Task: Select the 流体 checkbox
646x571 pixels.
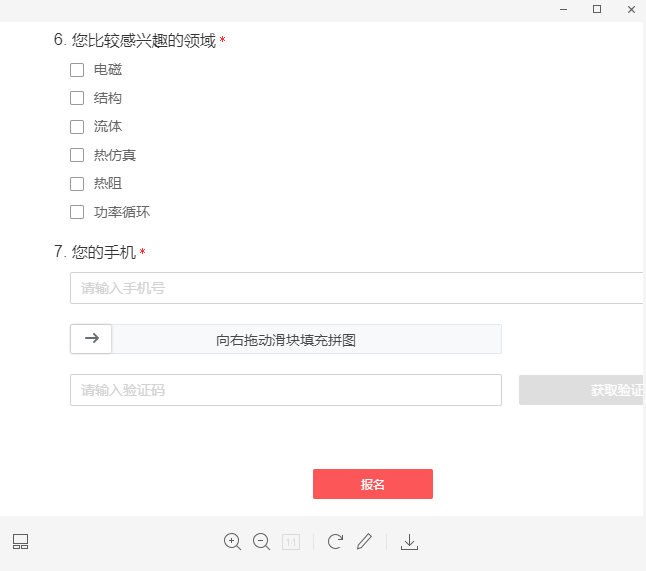Action: pyautogui.click(x=77, y=127)
